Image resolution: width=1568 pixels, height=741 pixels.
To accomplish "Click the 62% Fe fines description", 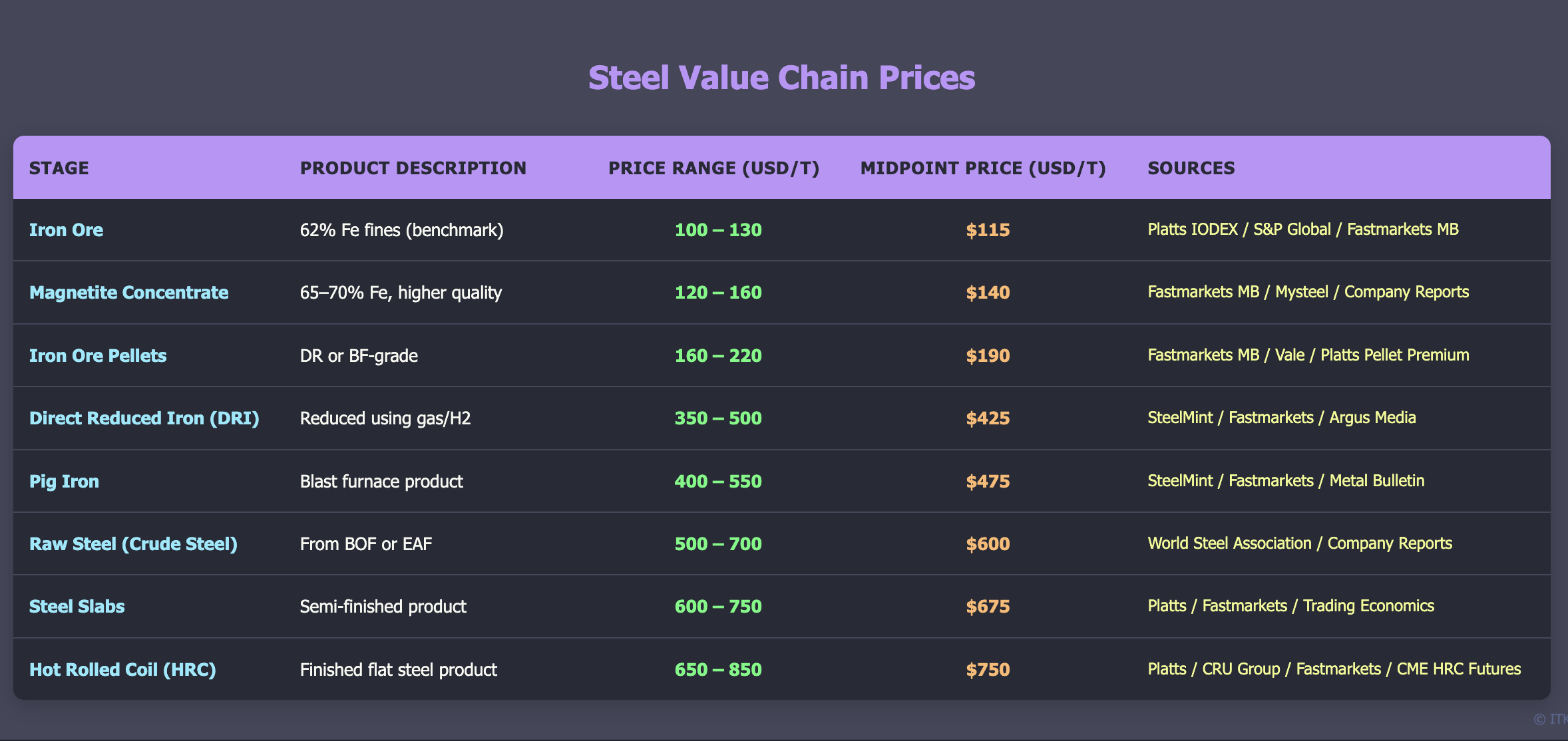I will point(401,230).
